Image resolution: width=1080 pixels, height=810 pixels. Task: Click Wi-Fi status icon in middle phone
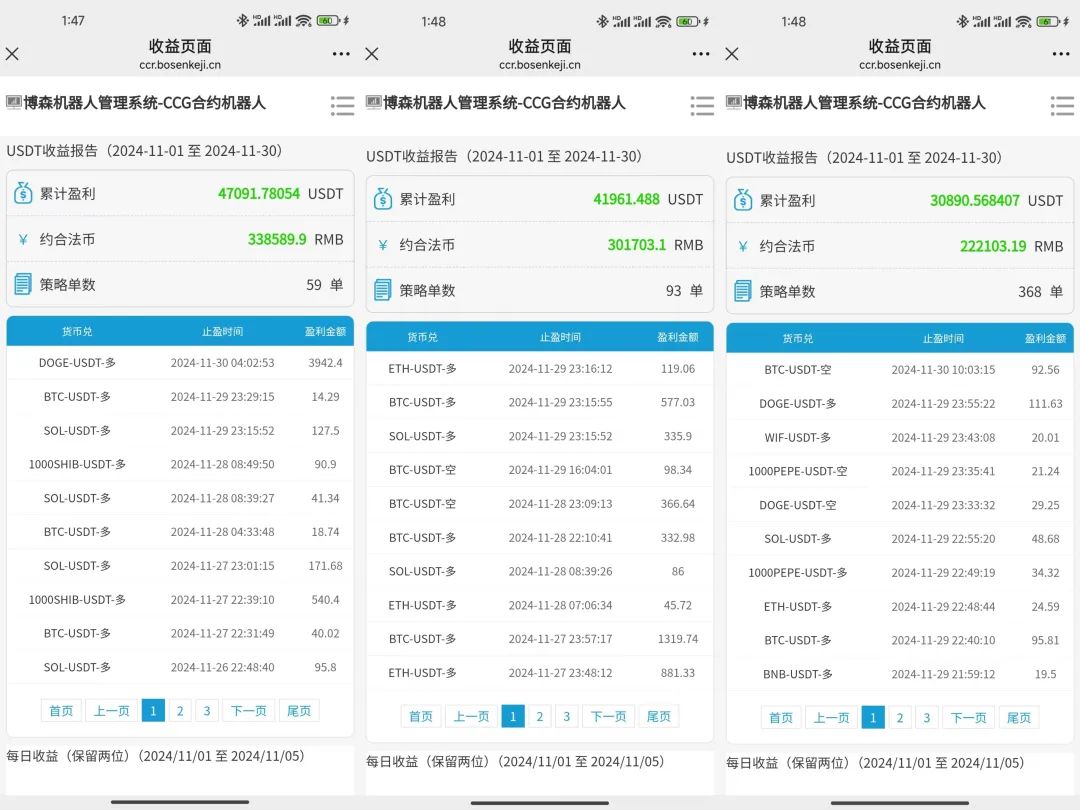663,21
